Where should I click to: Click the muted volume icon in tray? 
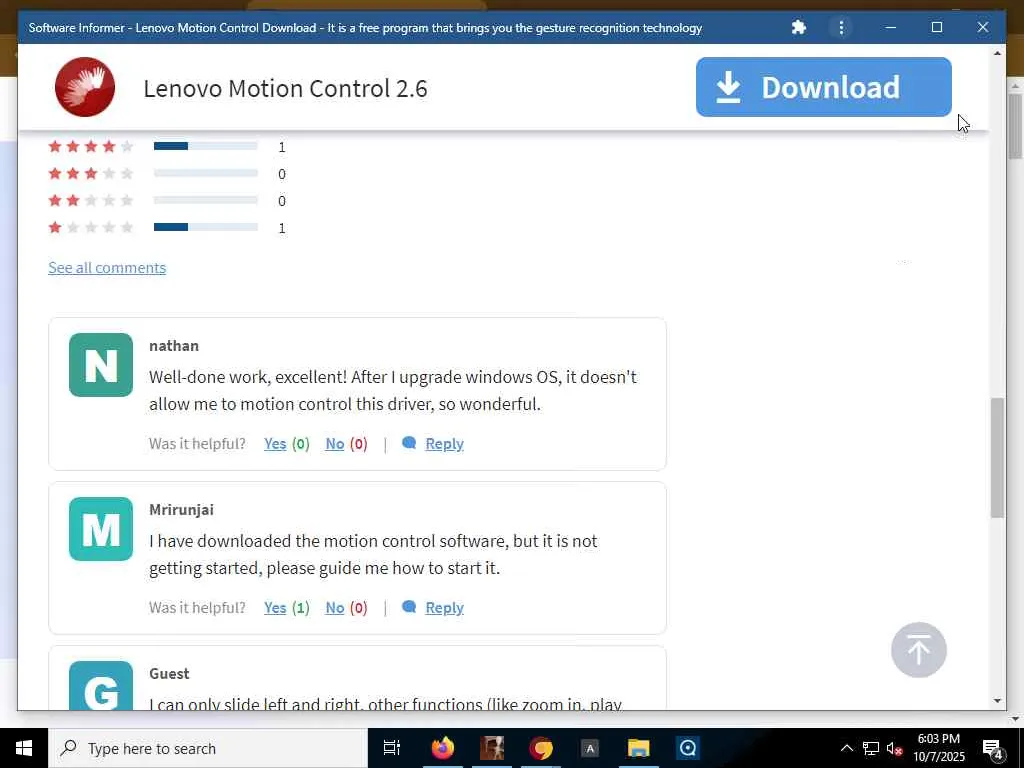tap(894, 749)
